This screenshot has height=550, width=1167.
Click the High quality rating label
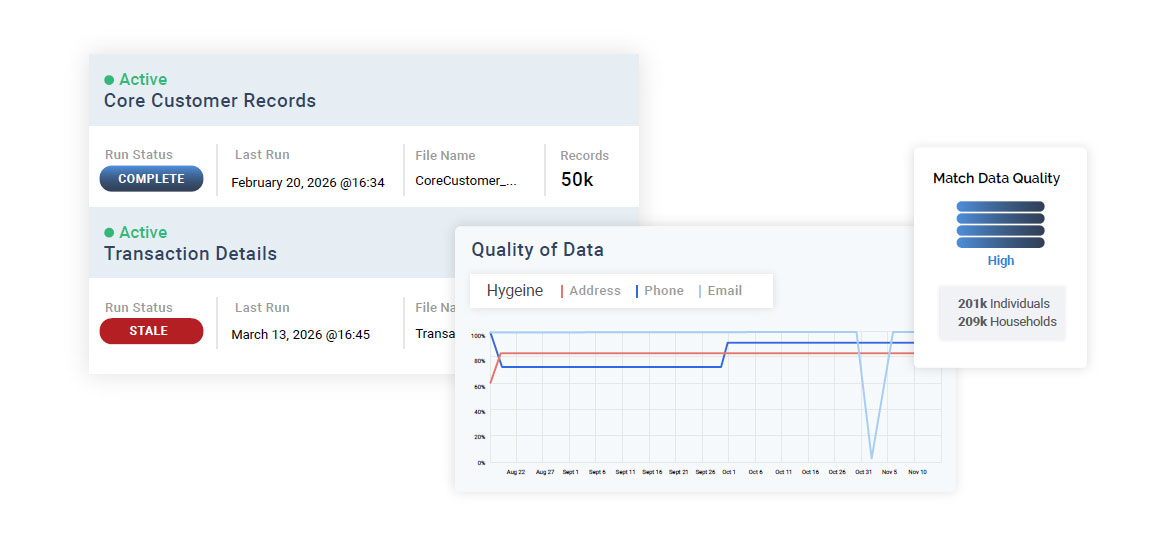(1000, 261)
